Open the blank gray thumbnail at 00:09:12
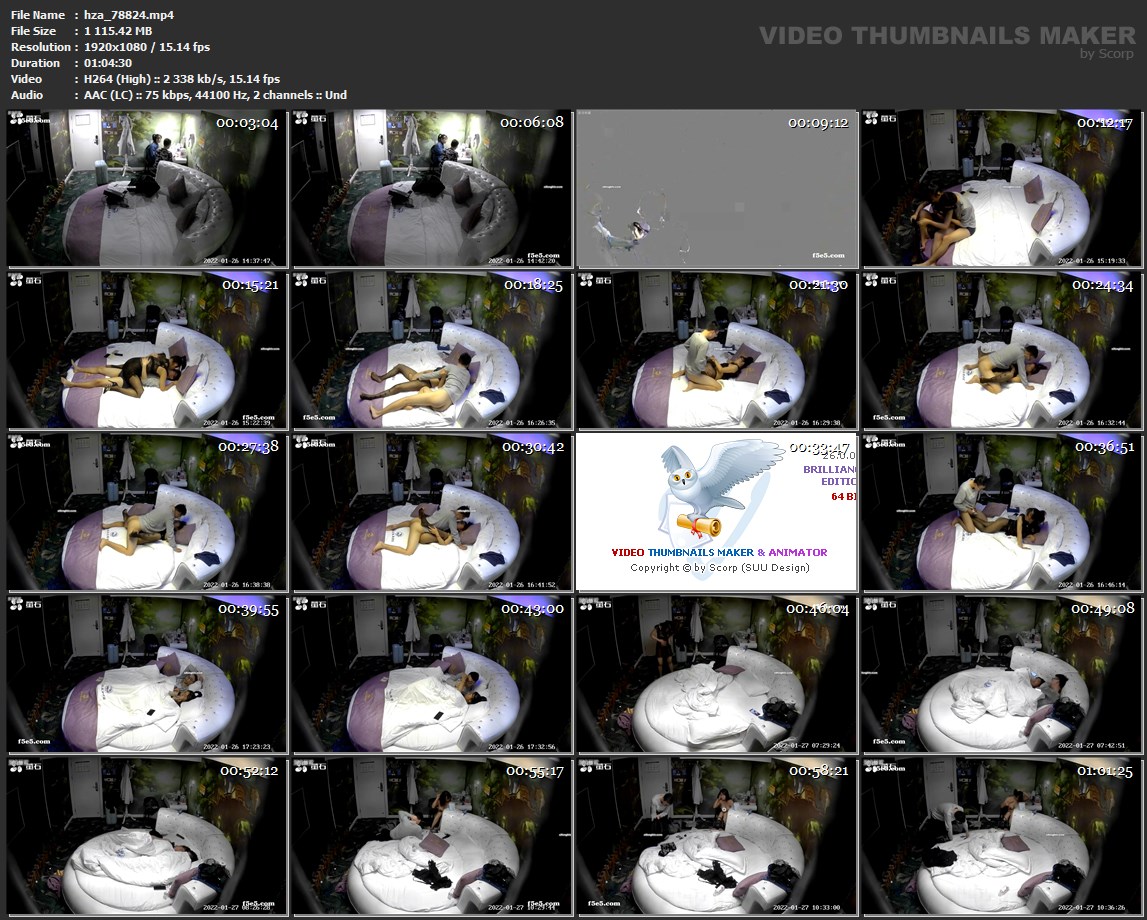The image size is (1147, 920). (x=716, y=188)
